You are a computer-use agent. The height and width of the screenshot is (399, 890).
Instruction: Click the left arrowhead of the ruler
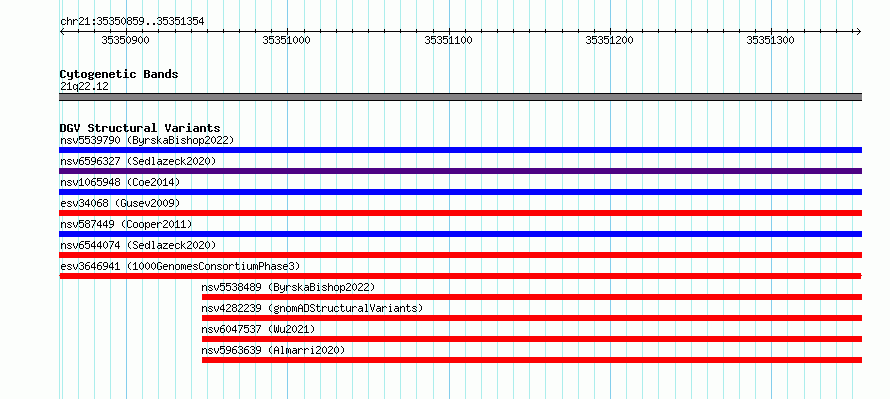click(x=62, y=32)
